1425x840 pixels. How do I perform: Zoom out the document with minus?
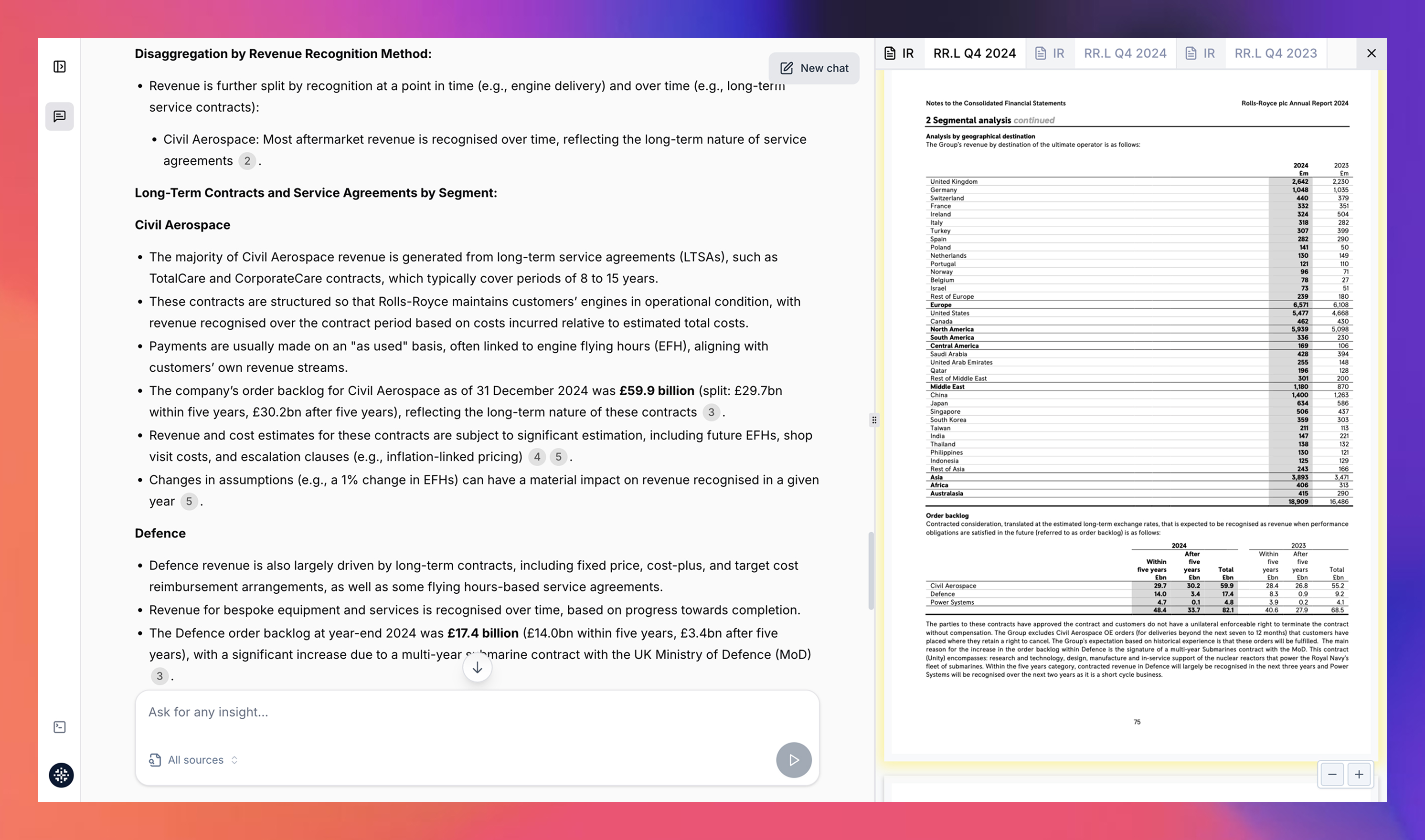pos(1332,774)
